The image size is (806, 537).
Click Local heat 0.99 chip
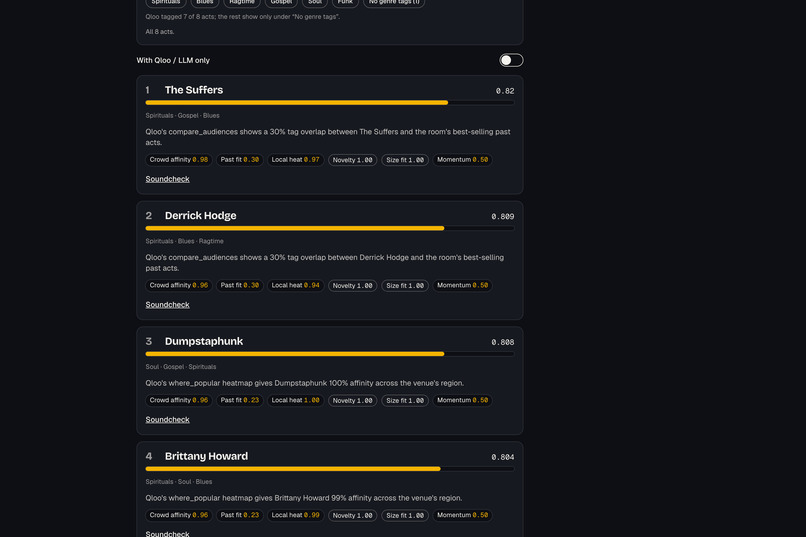click(x=296, y=515)
